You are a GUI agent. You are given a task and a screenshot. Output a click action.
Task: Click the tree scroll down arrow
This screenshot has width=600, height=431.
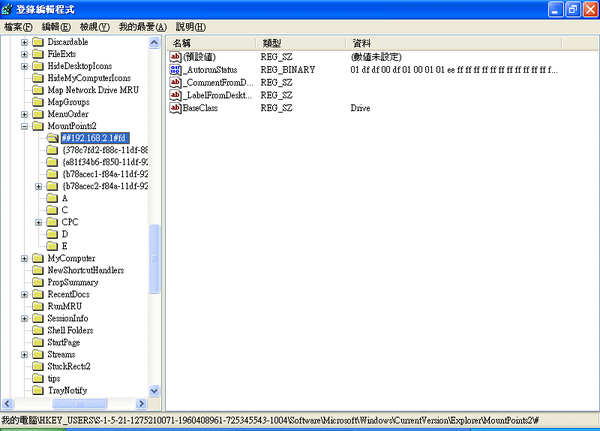[154, 391]
